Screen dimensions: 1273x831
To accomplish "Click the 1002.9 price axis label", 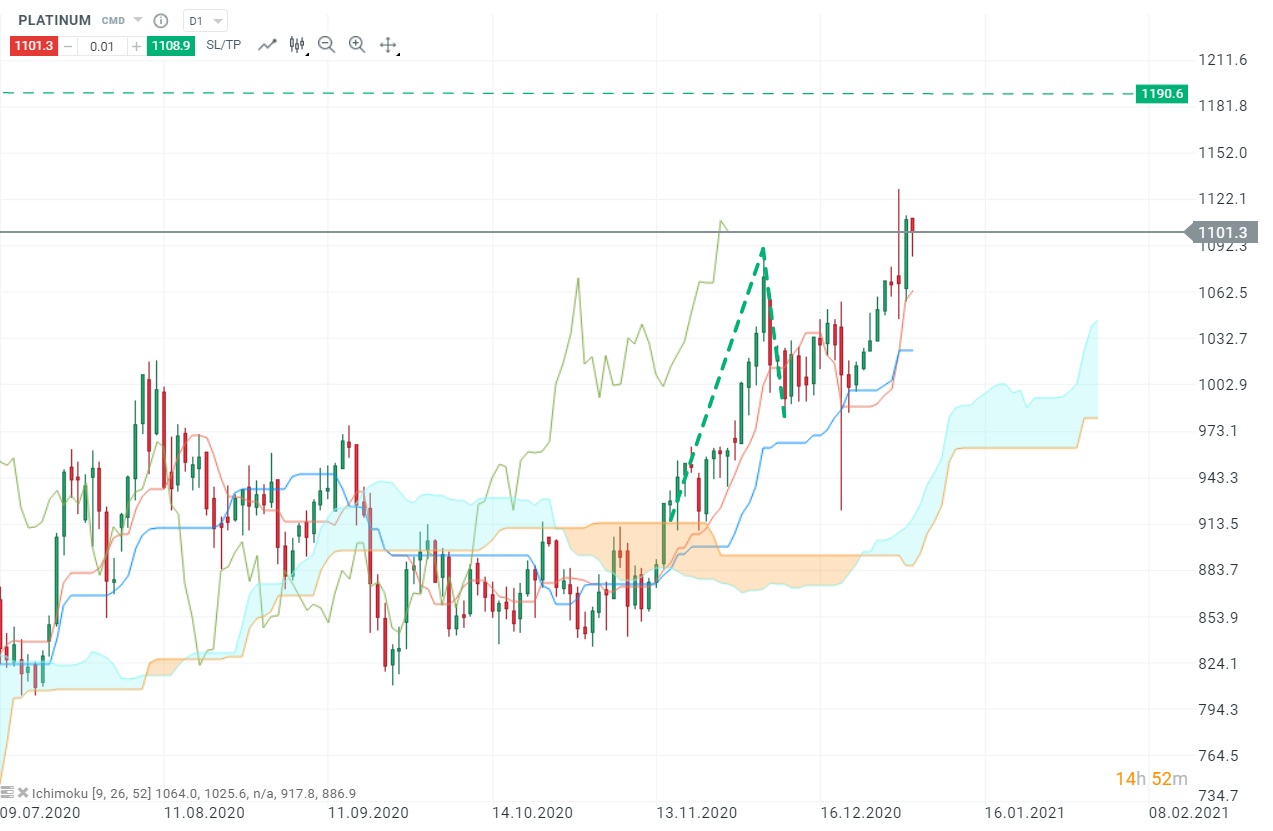I will tap(1223, 385).
